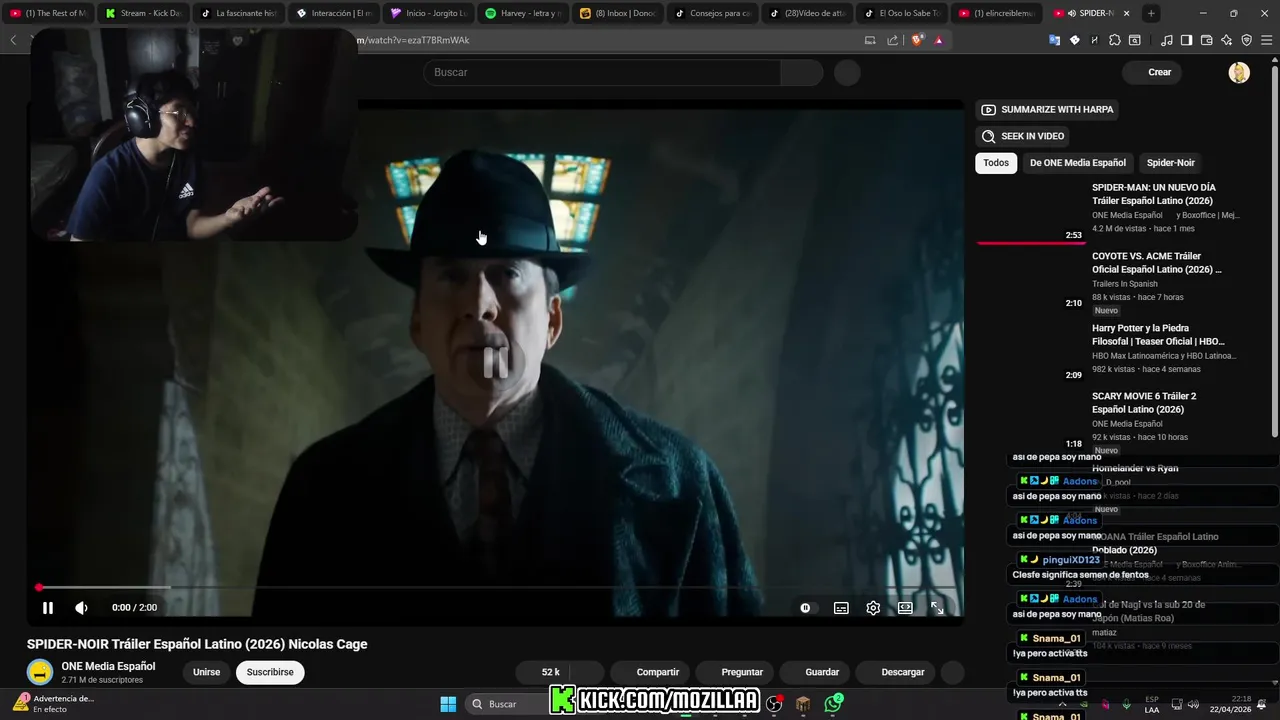Viewport: 1280px width, 720px height.
Task: Click Summarize with HARPA
Action: click(1047, 109)
